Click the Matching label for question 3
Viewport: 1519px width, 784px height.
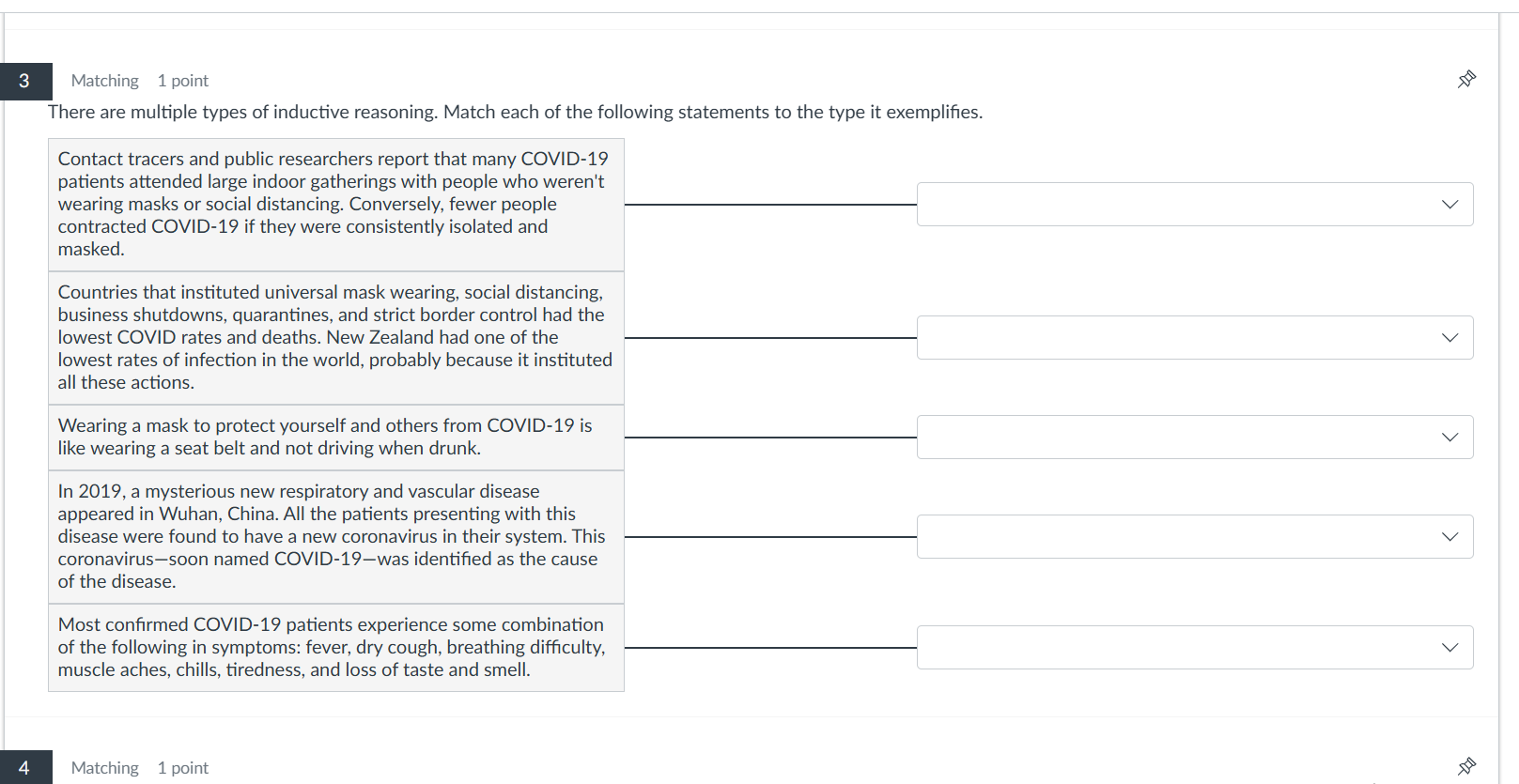coord(104,80)
